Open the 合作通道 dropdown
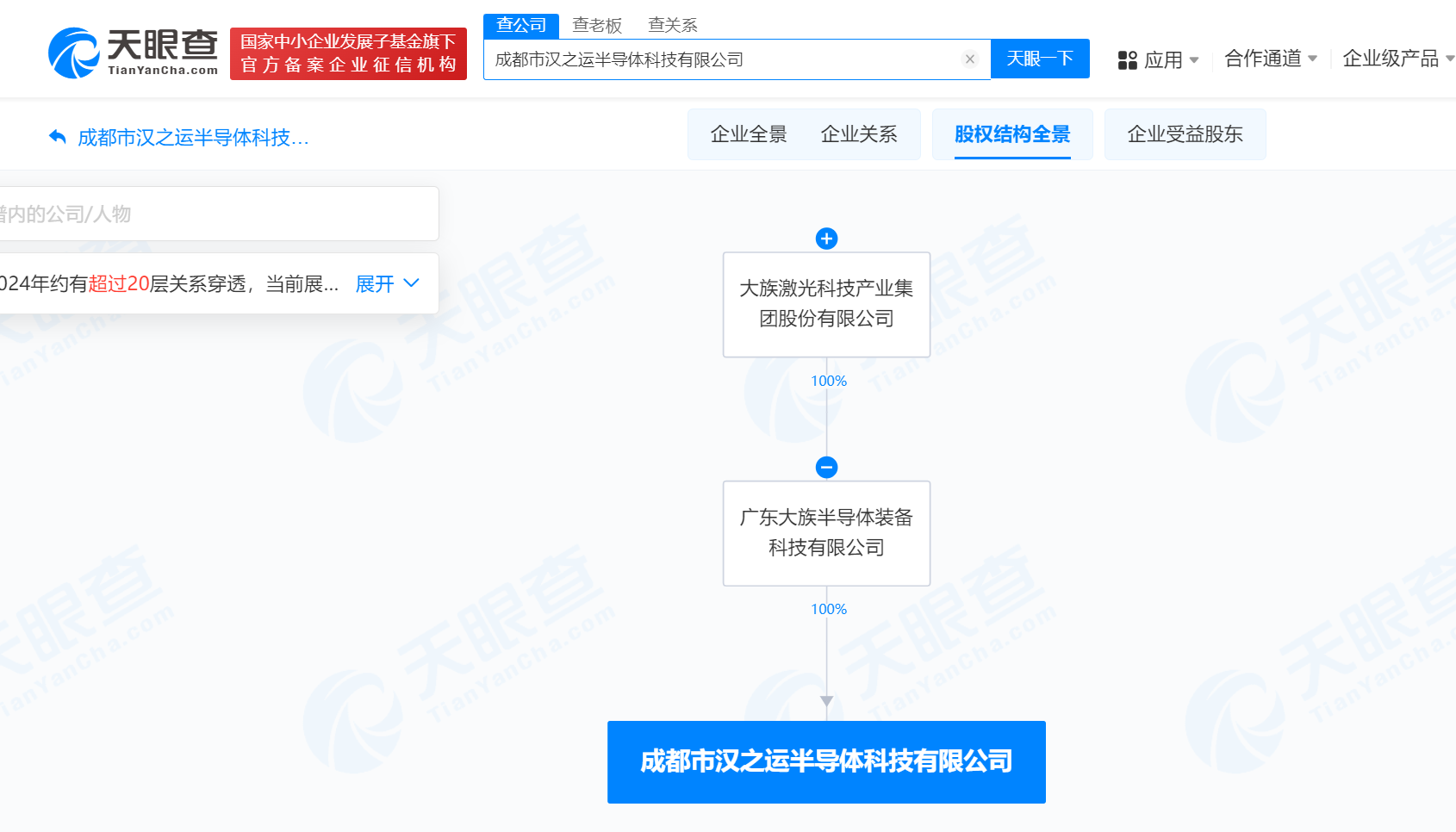 pyautogui.click(x=1270, y=59)
